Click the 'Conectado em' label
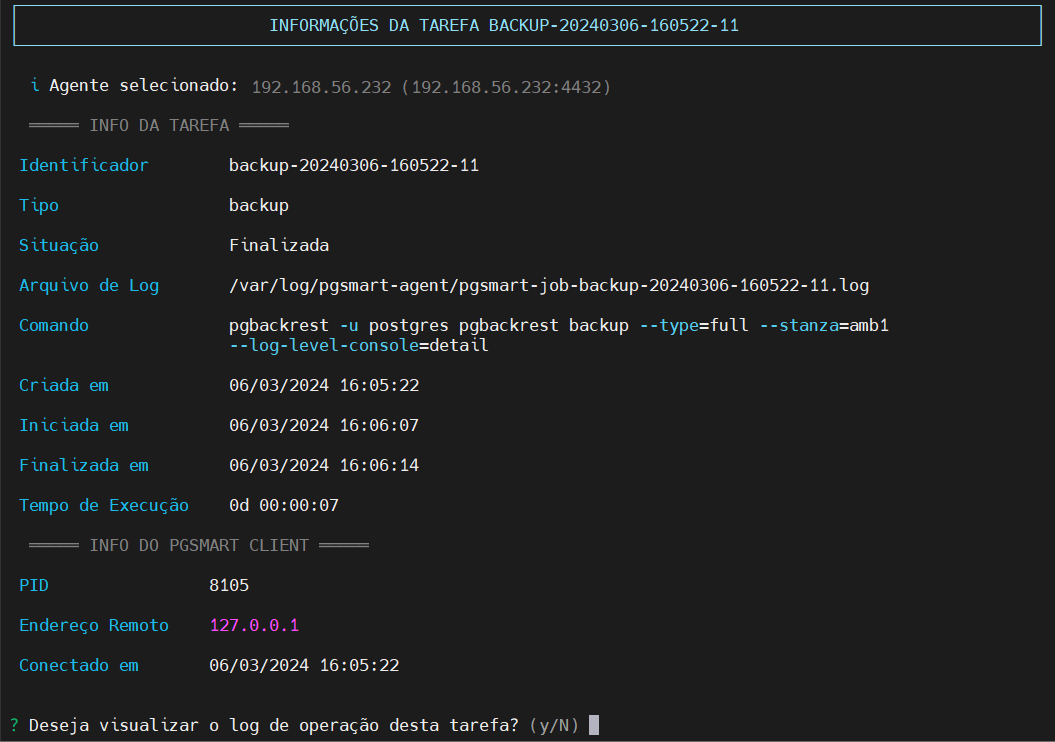 coord(79,666)
